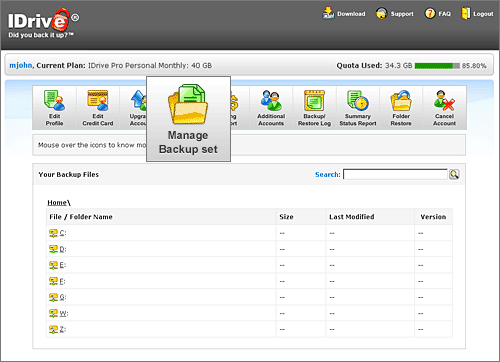Viewport: 500px width, 362px height.
Task: Click the quota used progress bar
Action: coord(437,66)
